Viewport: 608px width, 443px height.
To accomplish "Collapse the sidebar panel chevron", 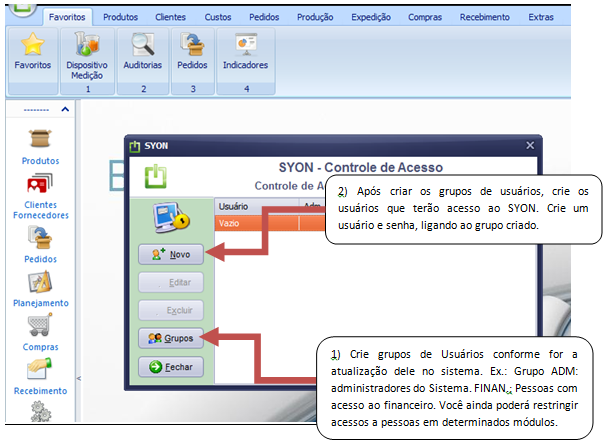I will [65, 109].
